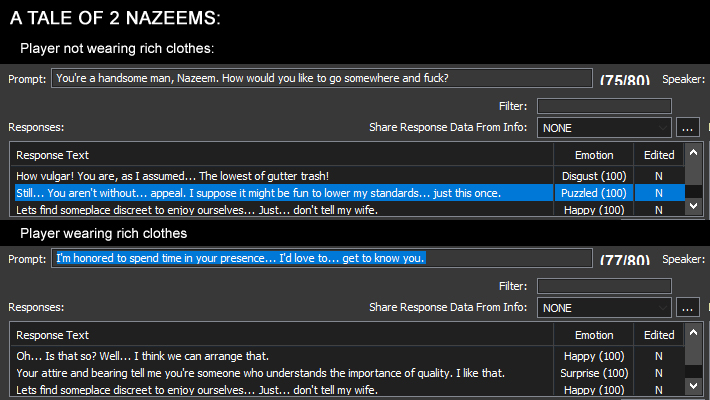This screenshot has height=400, width=710.
Task: Sort by the lower Edited column header
Action: pyautogui.click(x=659, y=335)
